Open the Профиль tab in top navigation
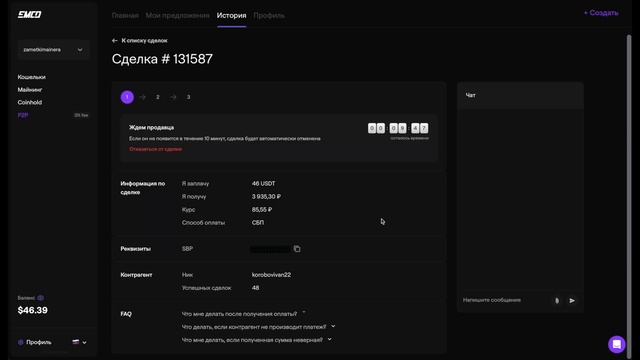 pos(269,16)
